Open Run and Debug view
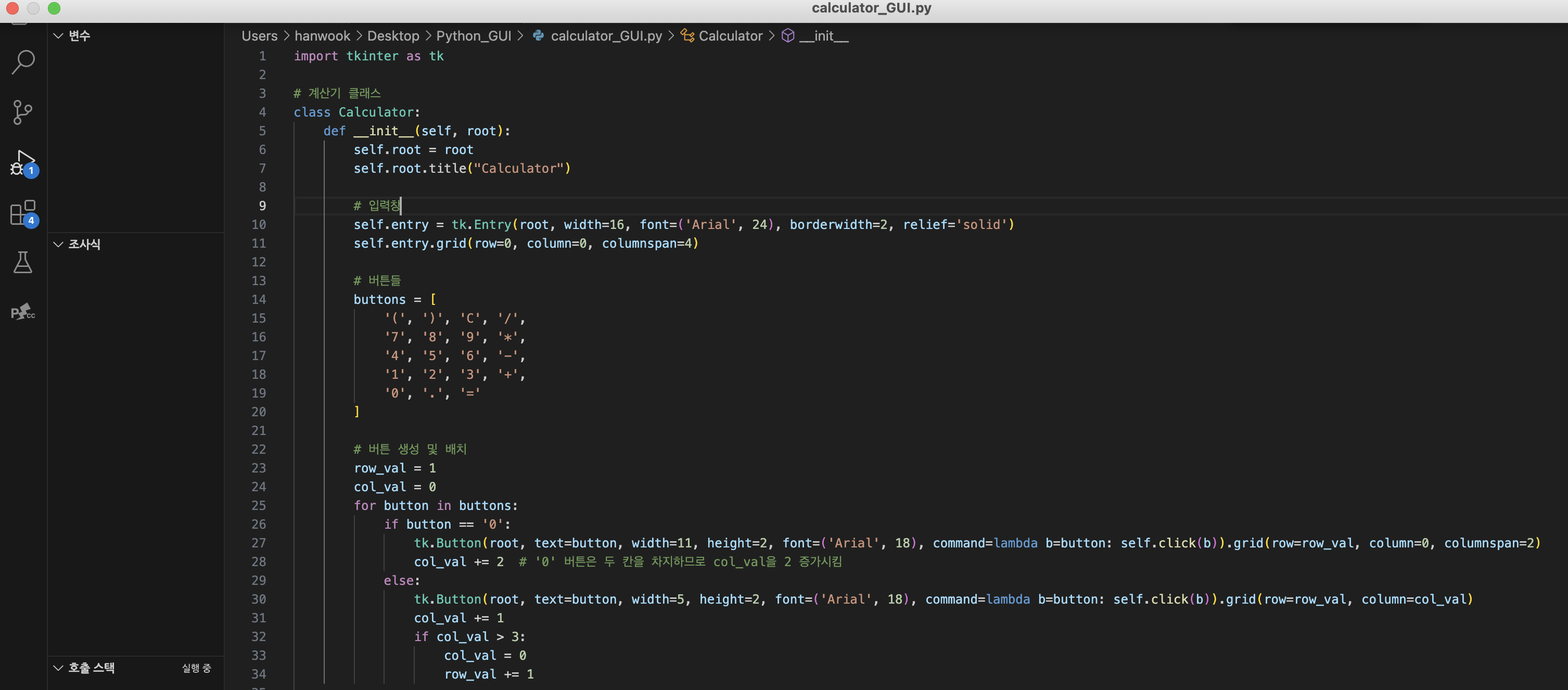This screenshot has height=690, width=1568. click(x=23, y=162)
